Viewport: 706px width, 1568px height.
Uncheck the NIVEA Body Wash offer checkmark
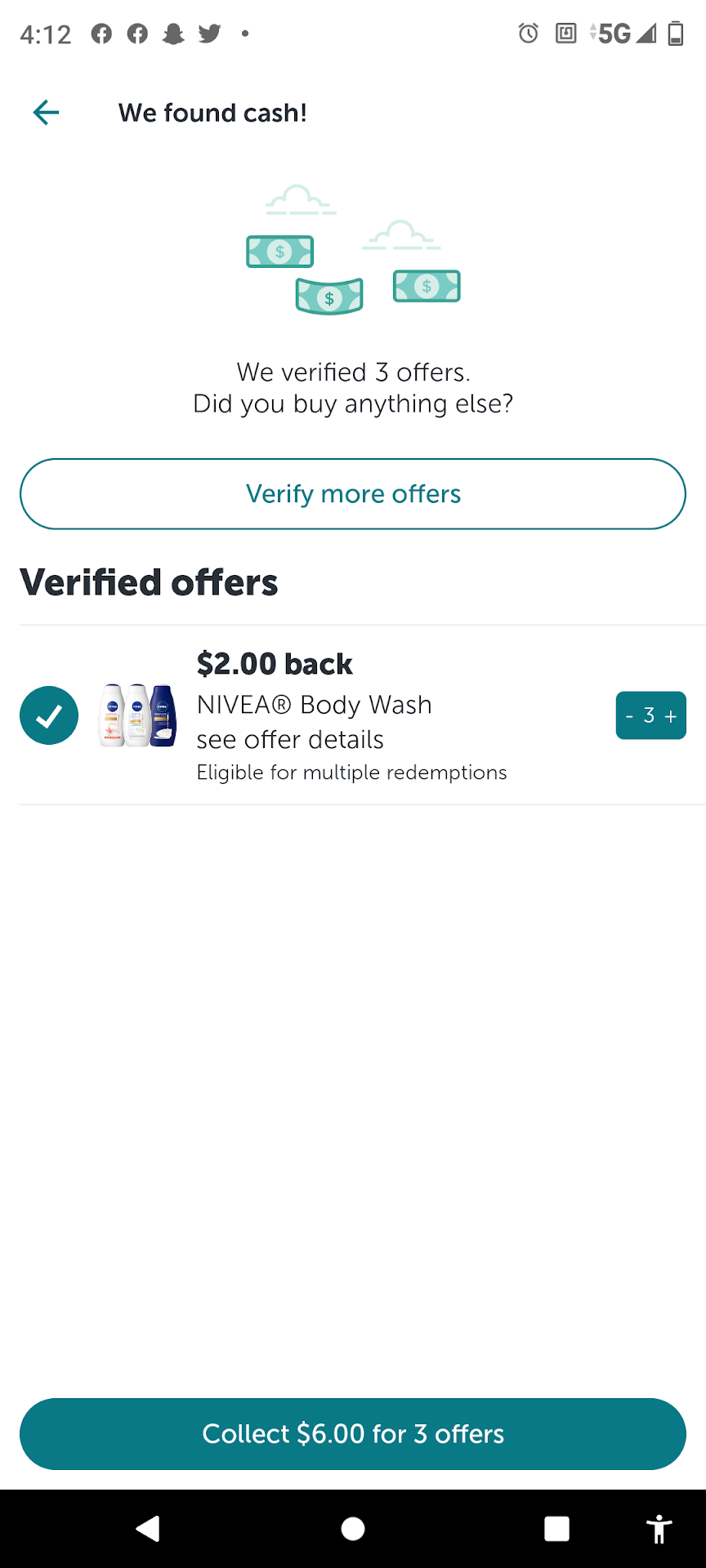49,715
